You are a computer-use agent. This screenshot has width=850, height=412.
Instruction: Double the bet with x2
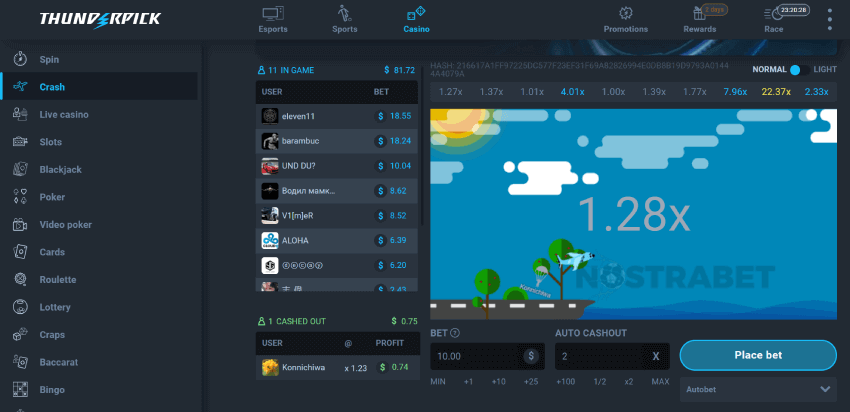pos(628,382)
